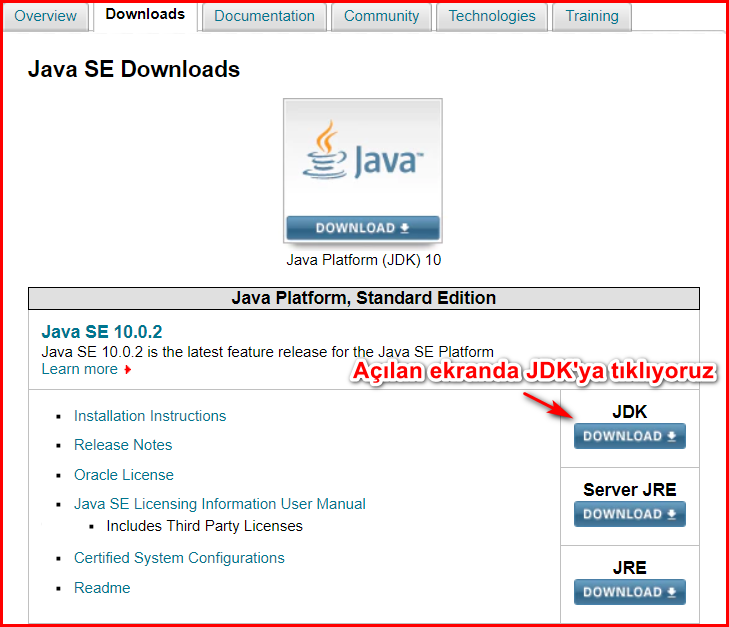This screenshot has width=729, height=627.
Task: Open the Overview tab
Action: tap(46, 16)
